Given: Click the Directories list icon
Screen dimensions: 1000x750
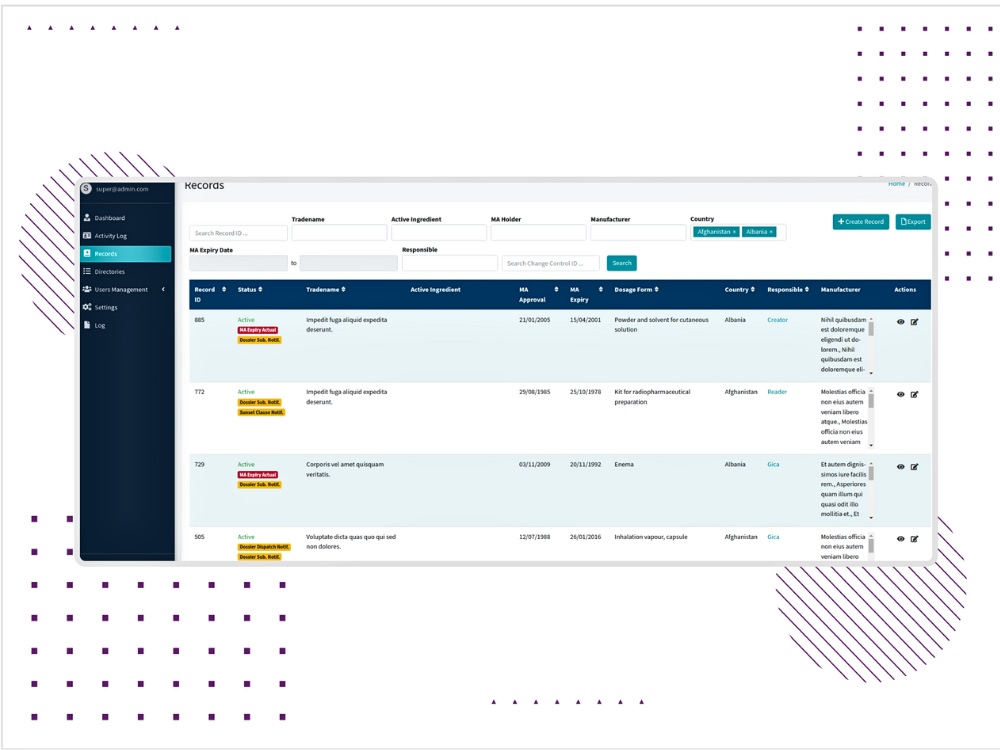Looking at the screenshot, I should tap(87, 271).
